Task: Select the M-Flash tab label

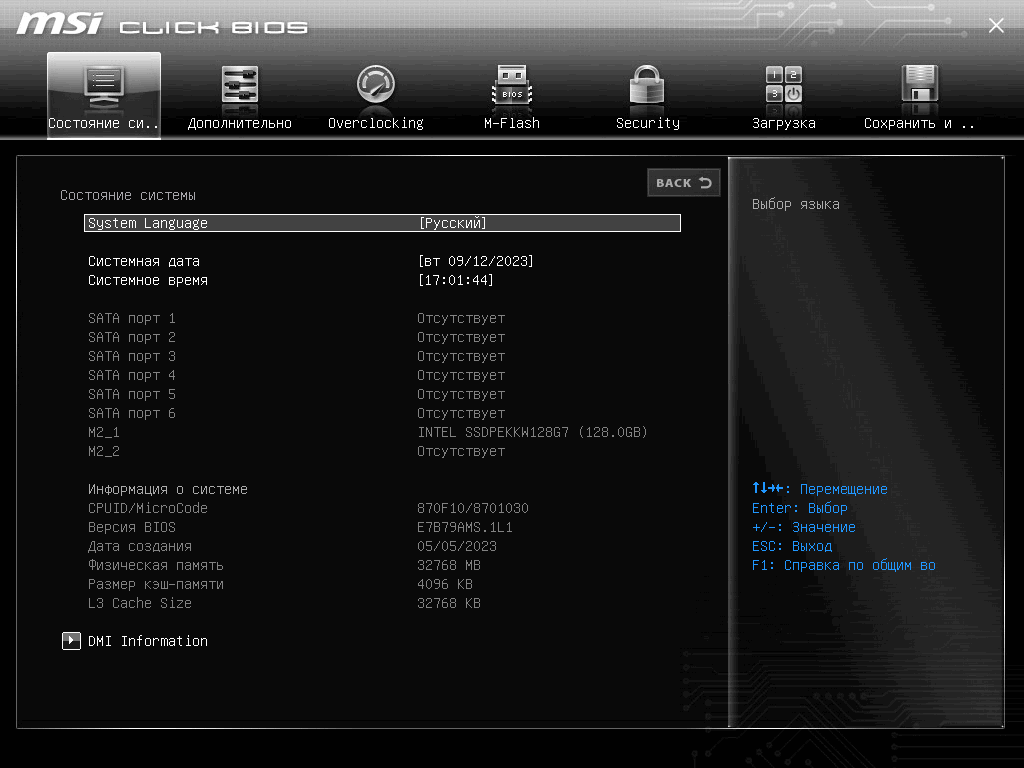Action: (512, 123)
